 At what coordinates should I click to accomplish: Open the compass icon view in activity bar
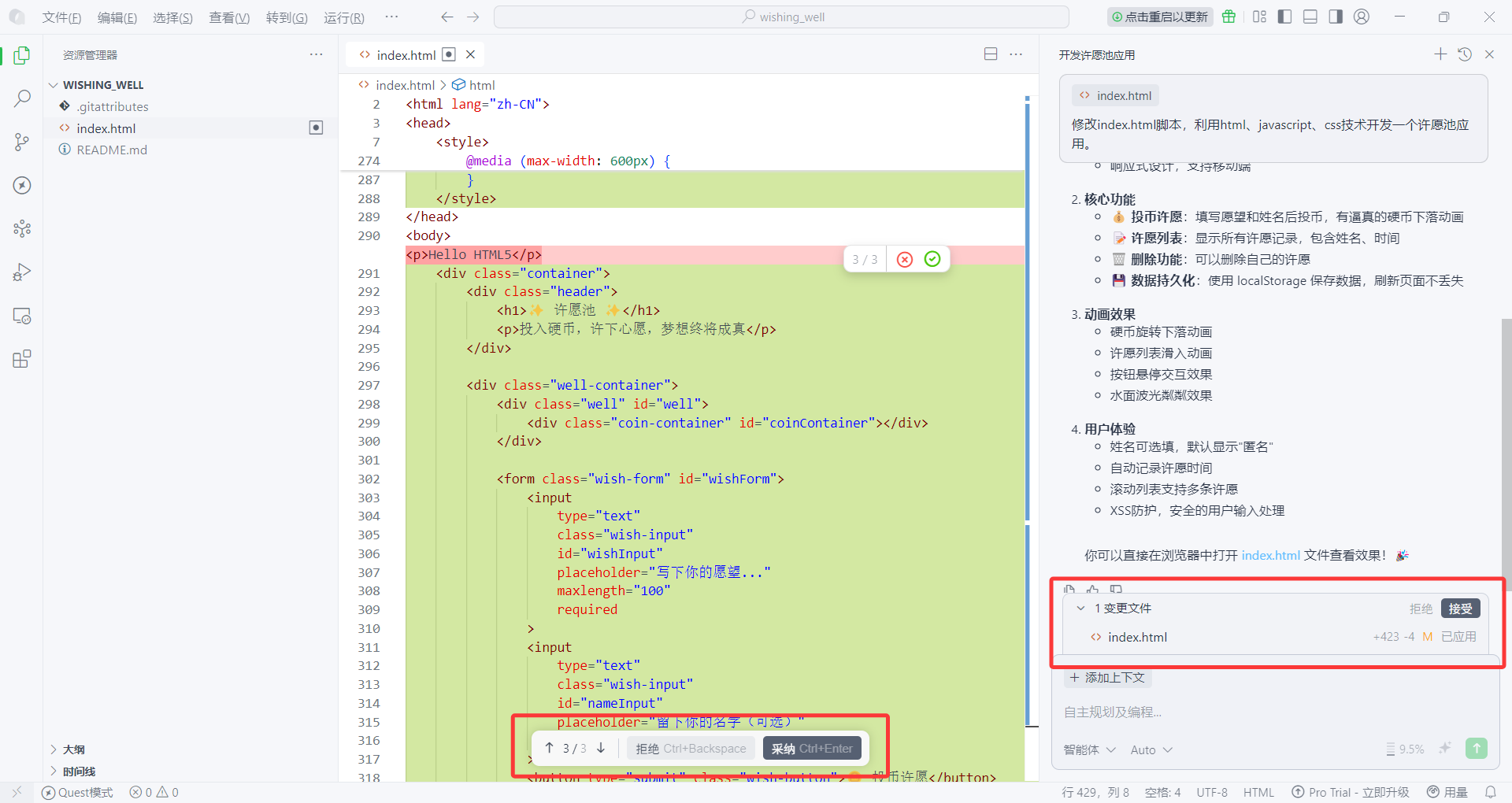pos(22,185)
